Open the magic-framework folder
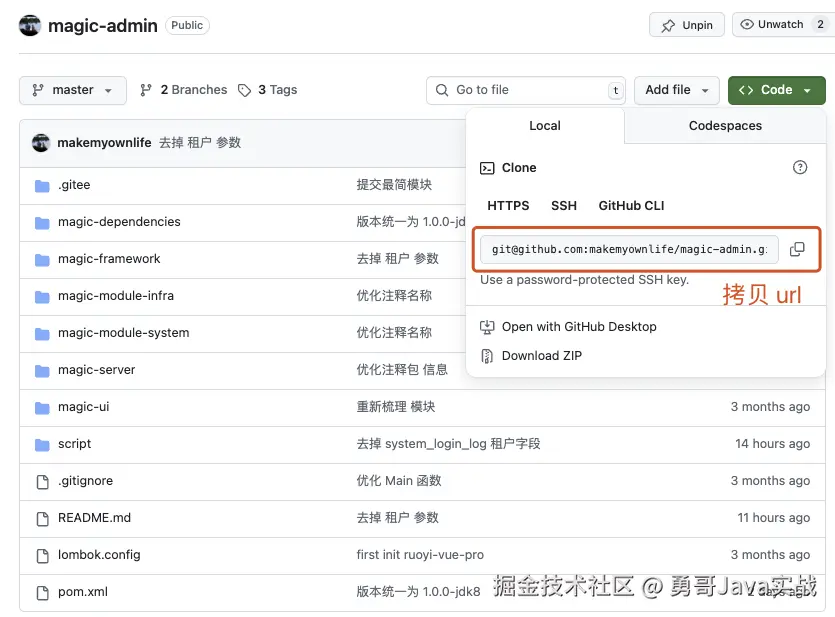Screen dimensions: 835x617 point(109,259)
